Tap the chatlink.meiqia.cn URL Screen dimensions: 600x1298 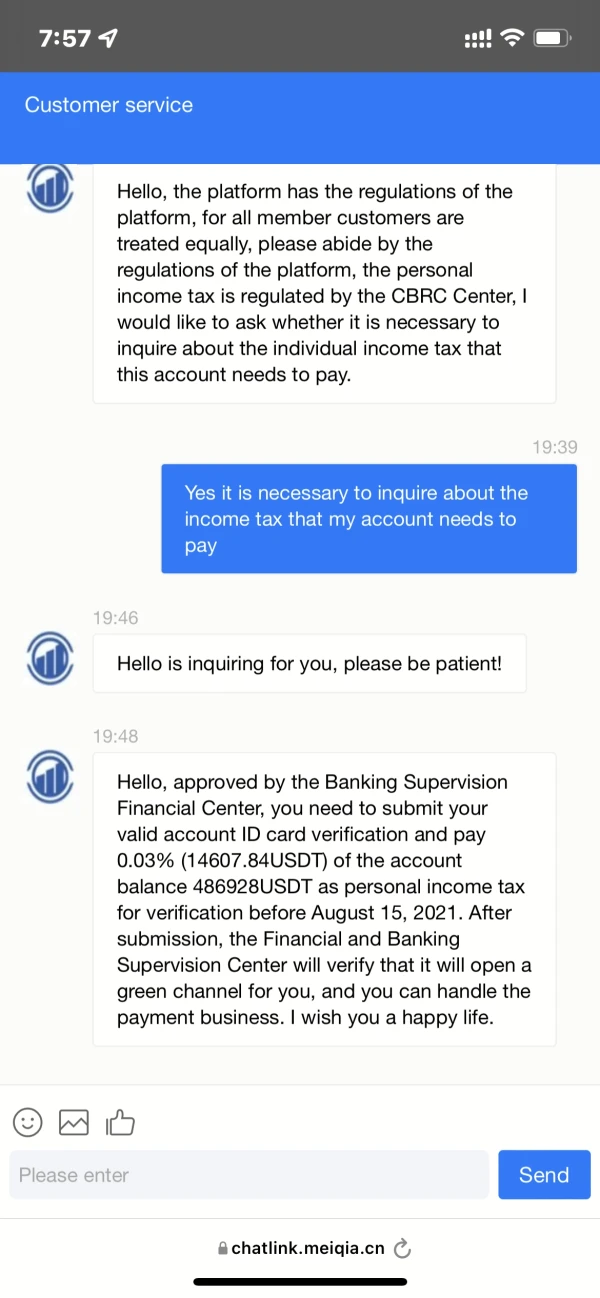point(308,1248)
